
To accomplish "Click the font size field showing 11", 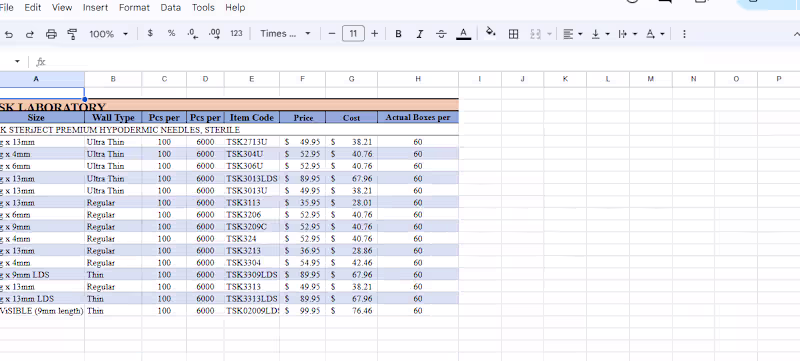I will click(x=353, y=34).
